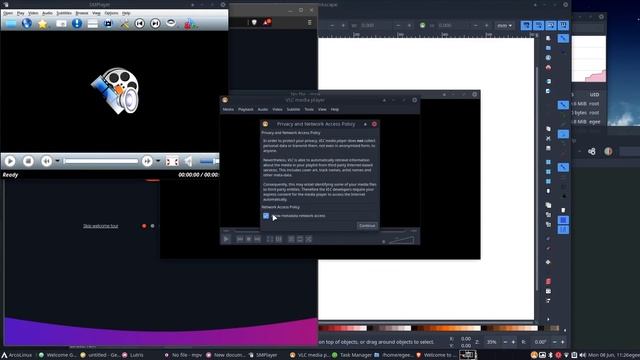
Task: Open VLC's View menu
Action: tap(322, 109)
